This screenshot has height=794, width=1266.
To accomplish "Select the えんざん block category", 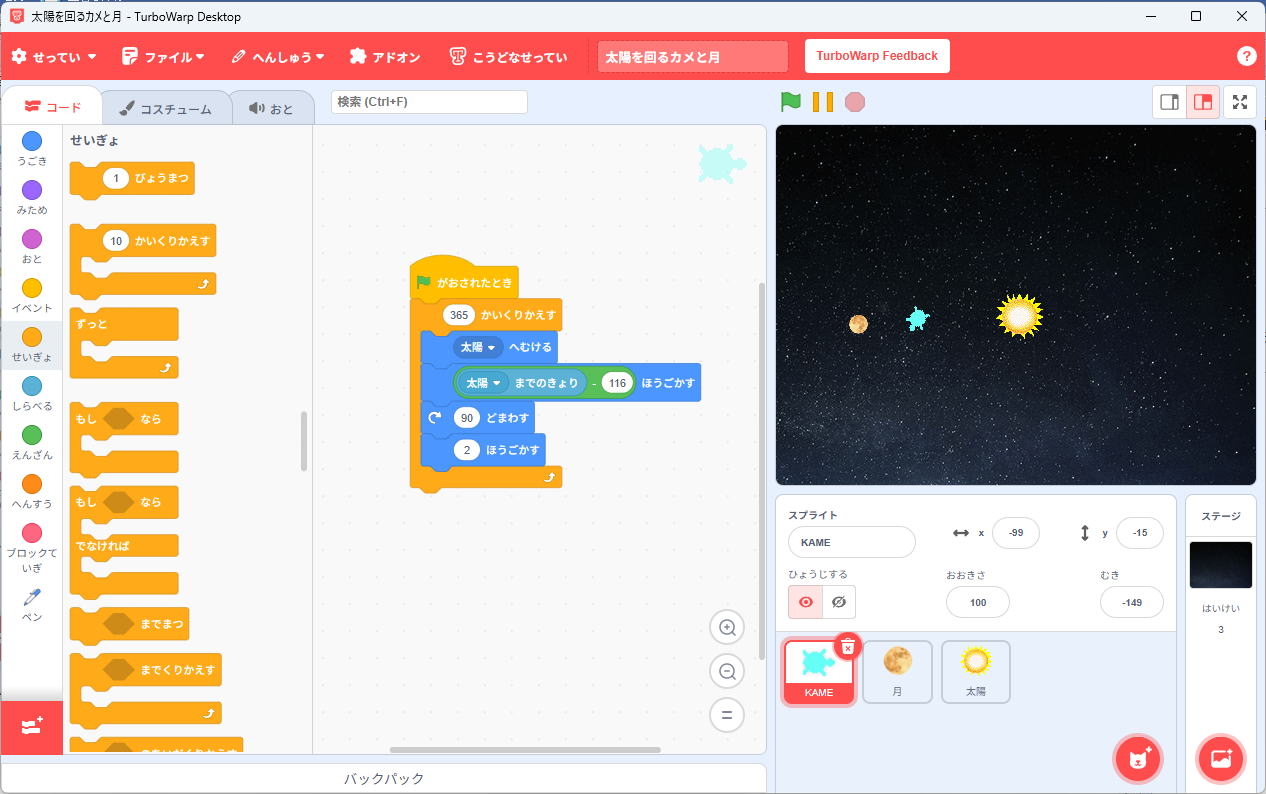I will coord(32,443).
